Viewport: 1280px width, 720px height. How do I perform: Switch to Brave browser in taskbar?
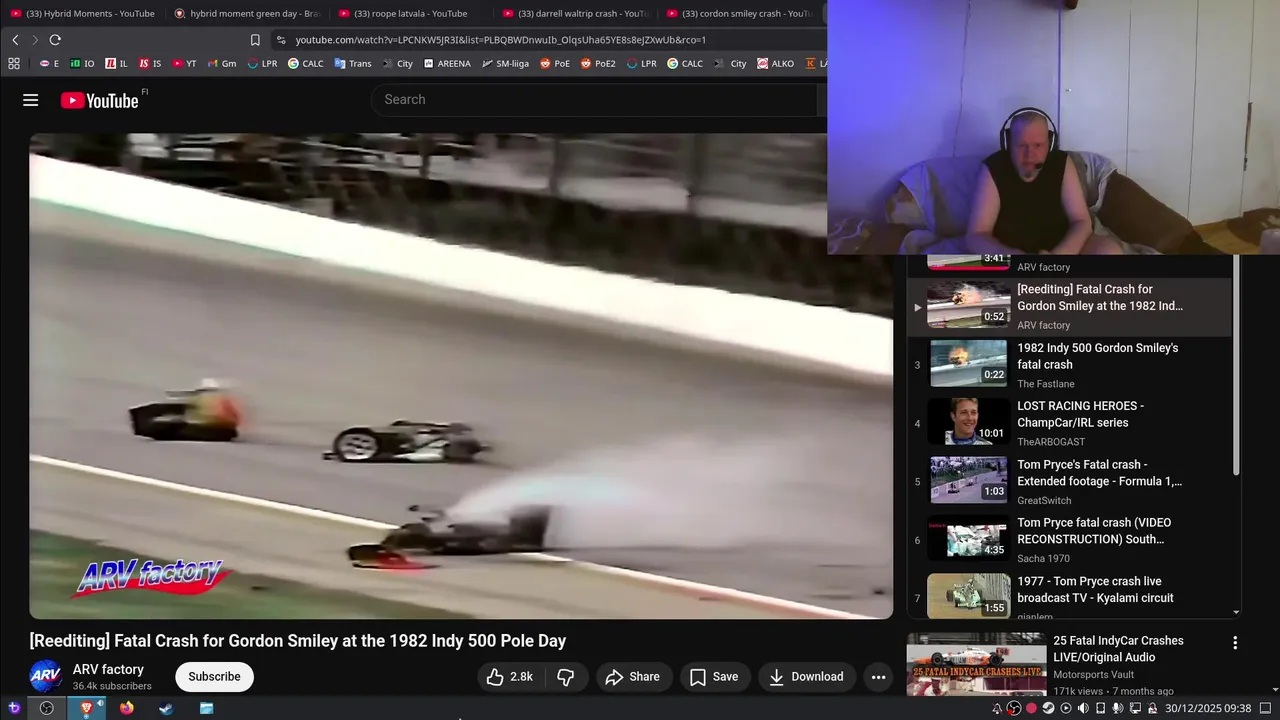pos(86,708)
